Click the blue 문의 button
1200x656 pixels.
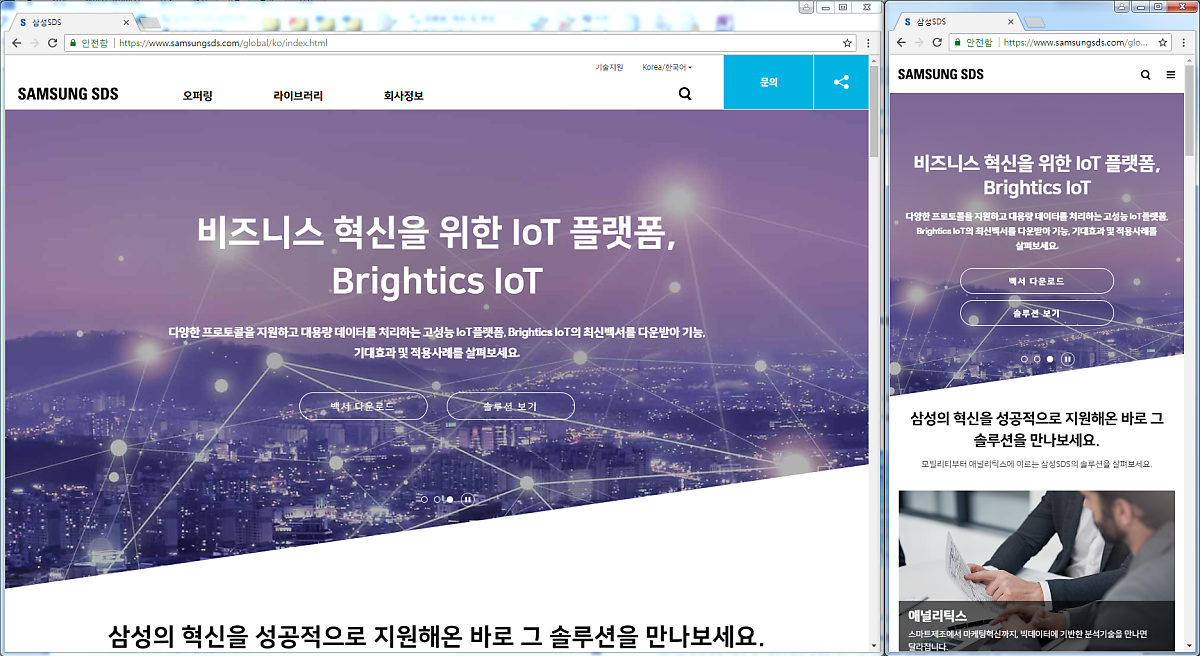[x=769, y=82]
